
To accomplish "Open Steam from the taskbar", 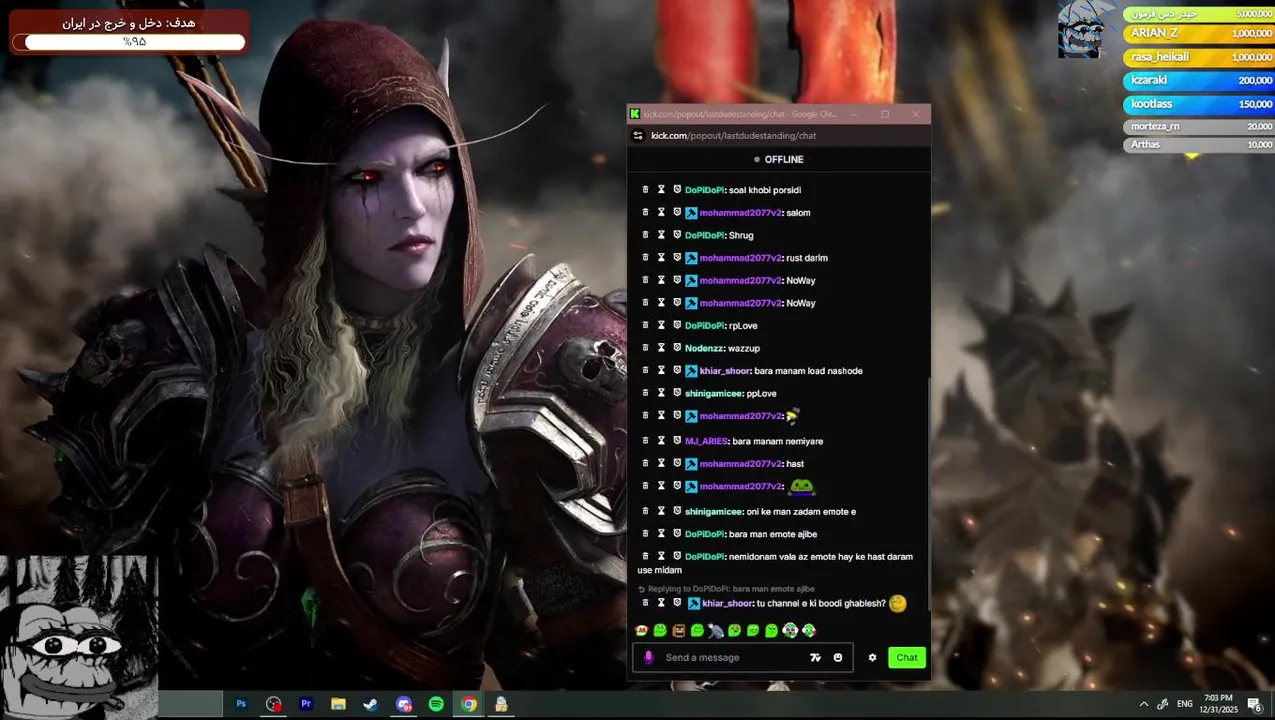I will coord(370,704).
